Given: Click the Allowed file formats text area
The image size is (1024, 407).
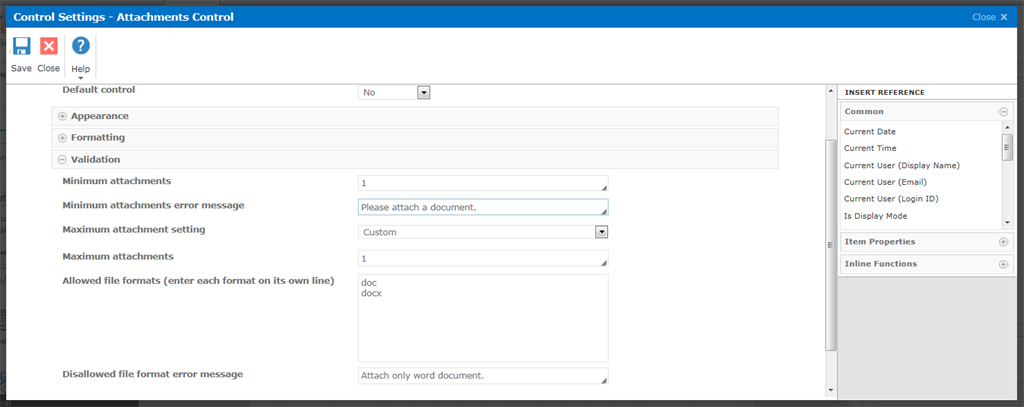Looking at the screenshot, I should (482, 317).
